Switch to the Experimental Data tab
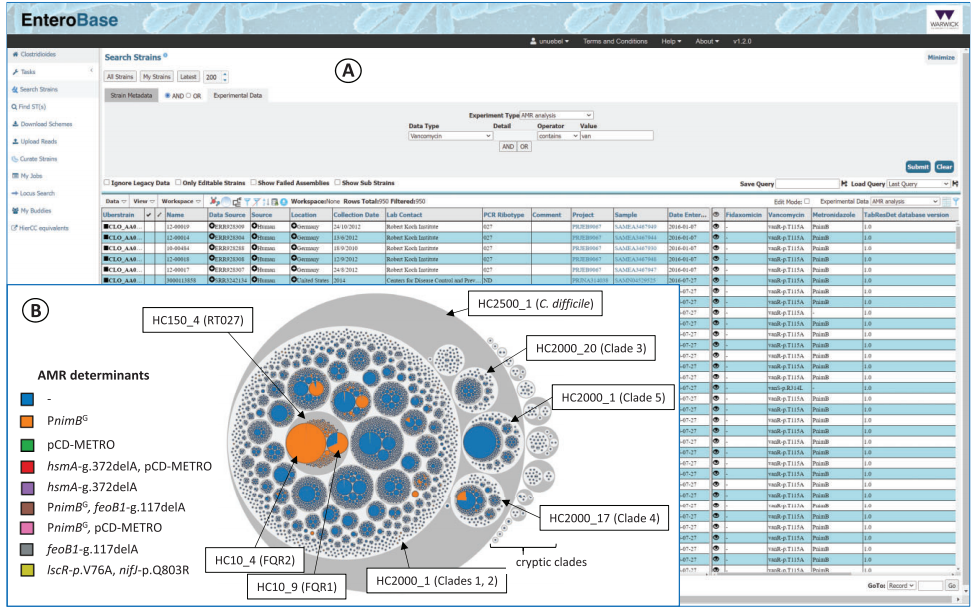975x611 pixels. click(238, 96)
